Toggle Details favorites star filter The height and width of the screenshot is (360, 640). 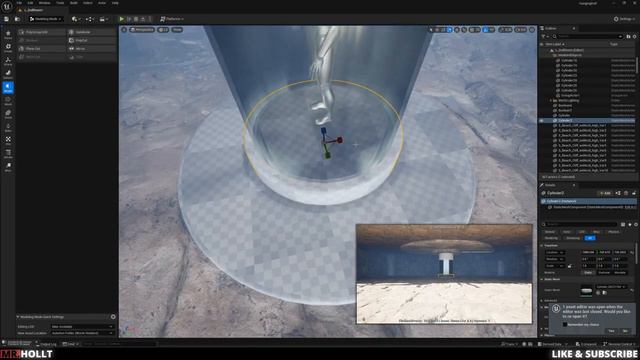tap(629, 224)
